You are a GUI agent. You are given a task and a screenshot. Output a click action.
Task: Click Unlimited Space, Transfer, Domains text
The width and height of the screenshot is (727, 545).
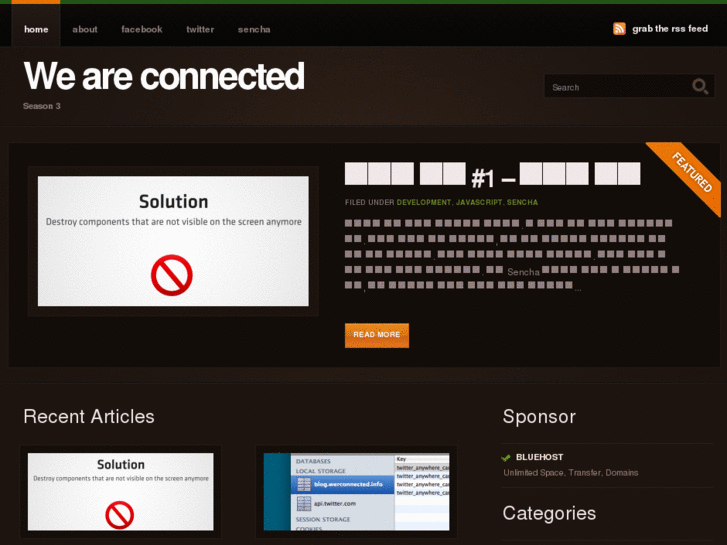[571, 473]
